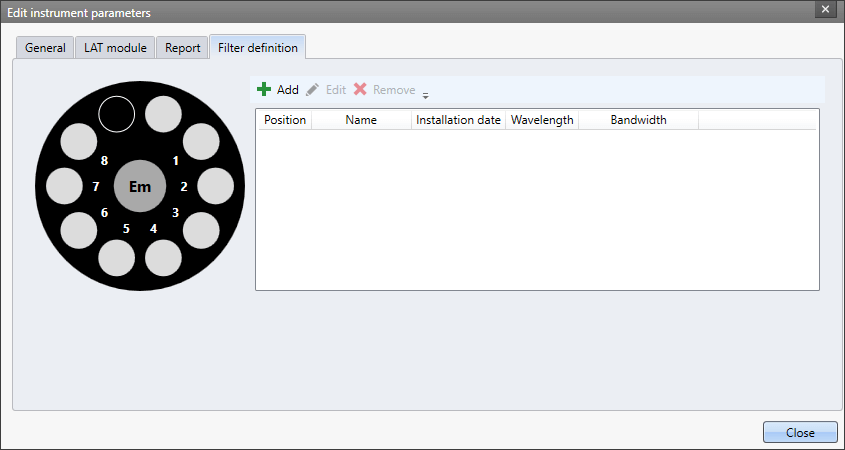Click the red Remove X icon
This screenshot has height=450, width=845.
(x=360, y=90)
